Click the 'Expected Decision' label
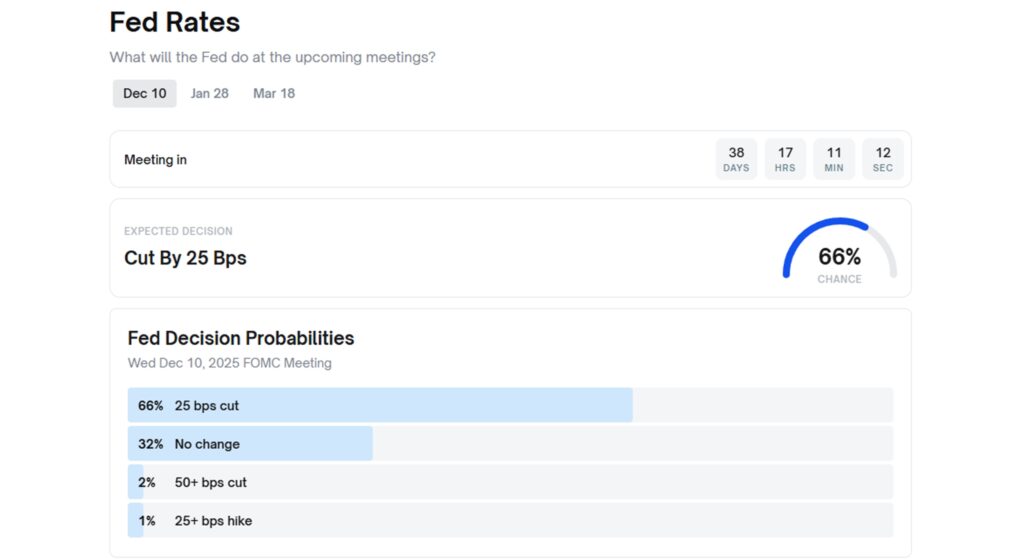Screen dimensions: 1024x559 coord(178,231)
